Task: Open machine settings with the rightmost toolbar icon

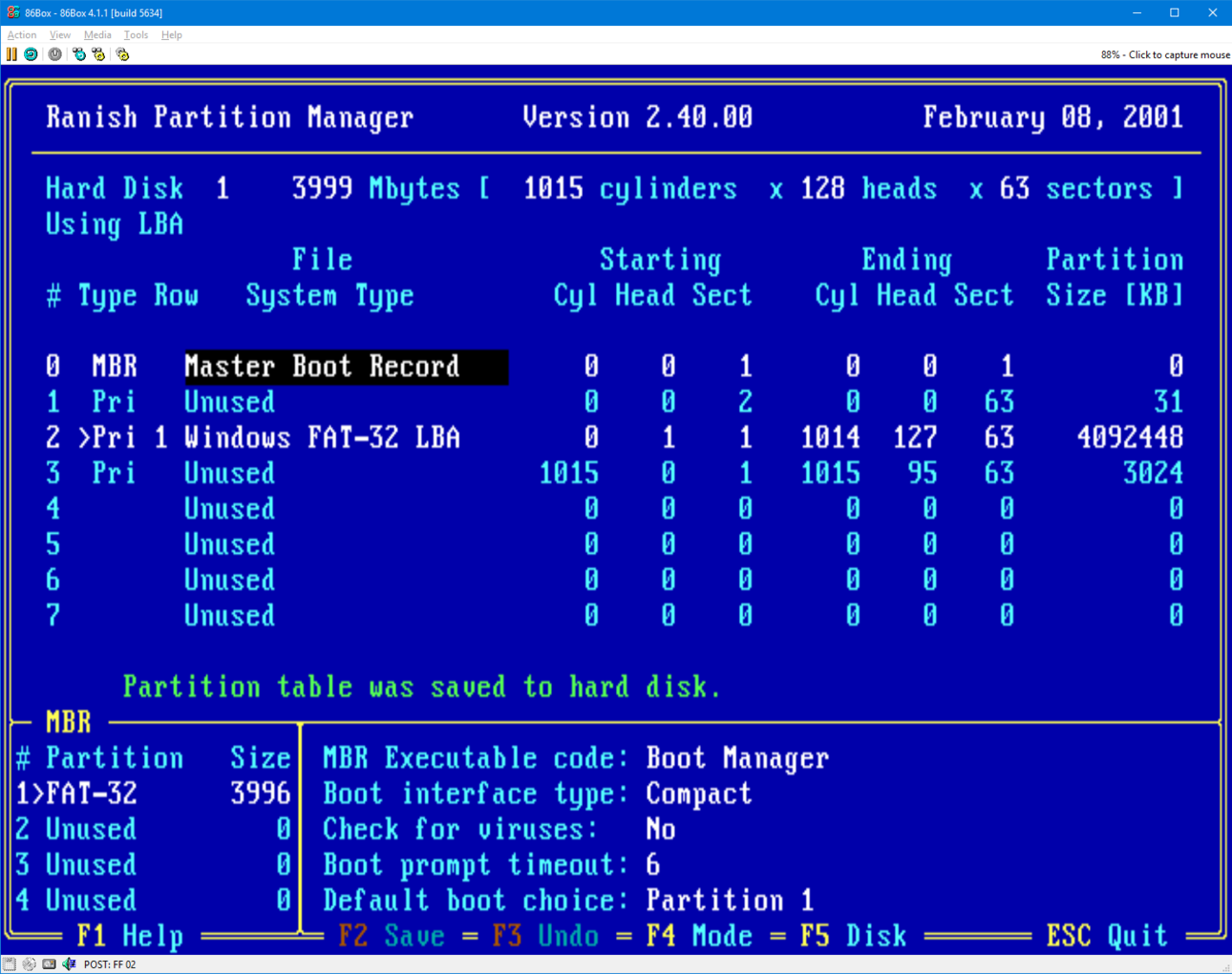Action: (122, 54)
